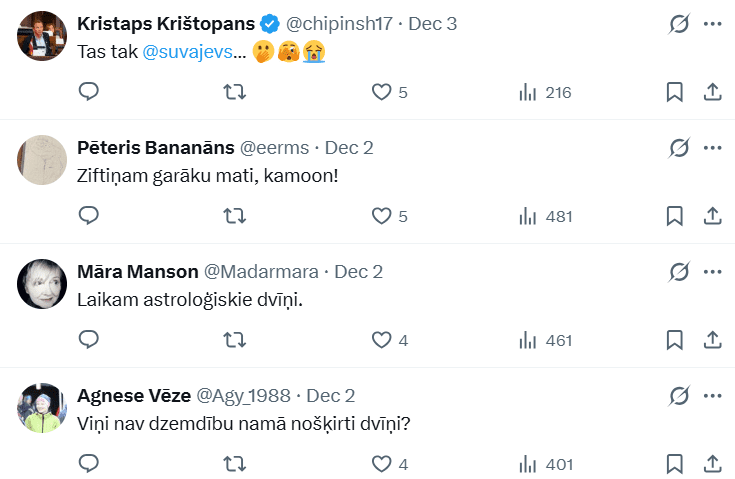Screen dimensions: 735x479
Task: Bookmark Agnese Vēze's tweet
Action: pos(675,464)
